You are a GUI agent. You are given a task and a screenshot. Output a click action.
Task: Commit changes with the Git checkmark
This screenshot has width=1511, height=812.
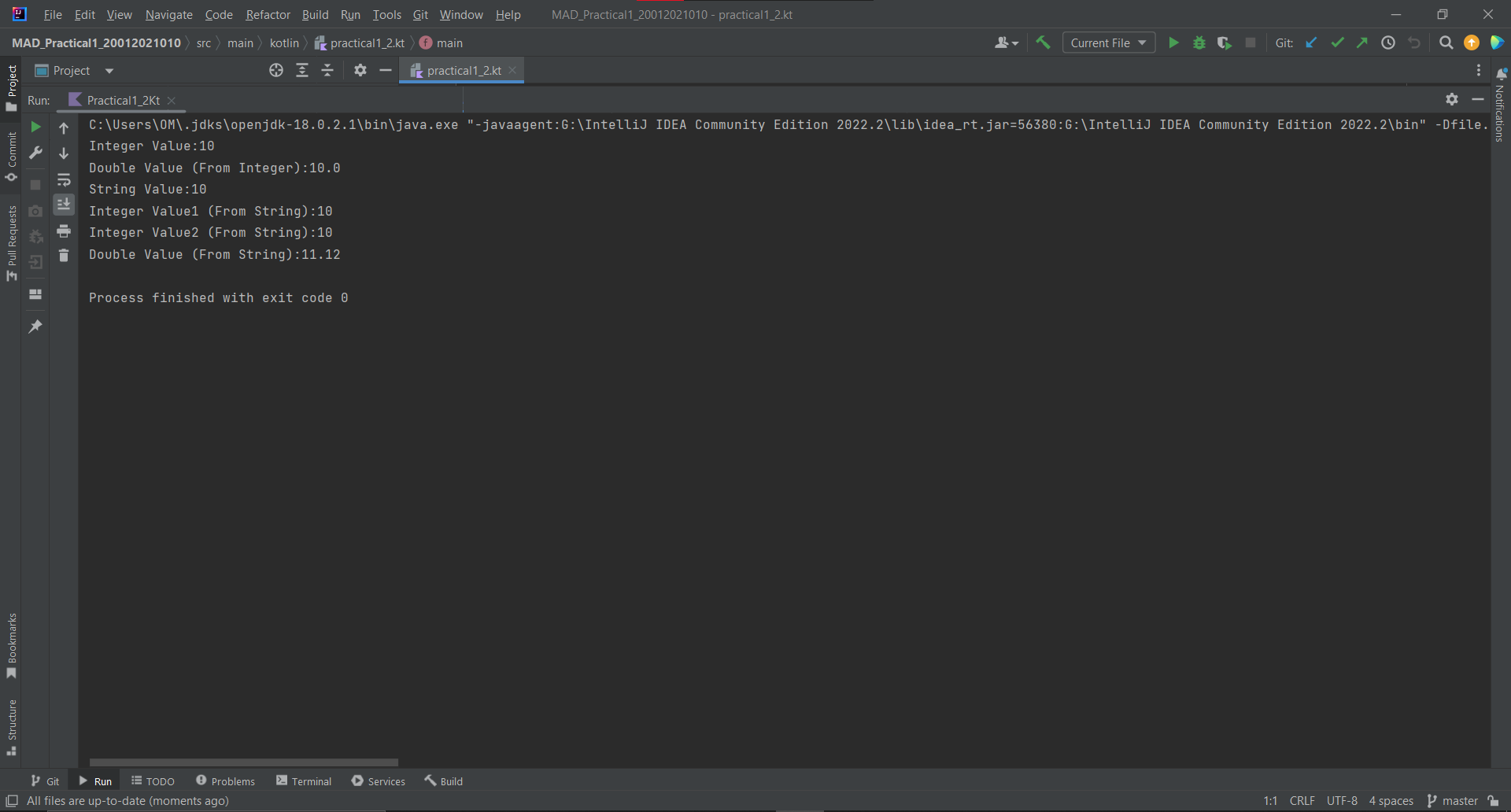point(1337,42)
